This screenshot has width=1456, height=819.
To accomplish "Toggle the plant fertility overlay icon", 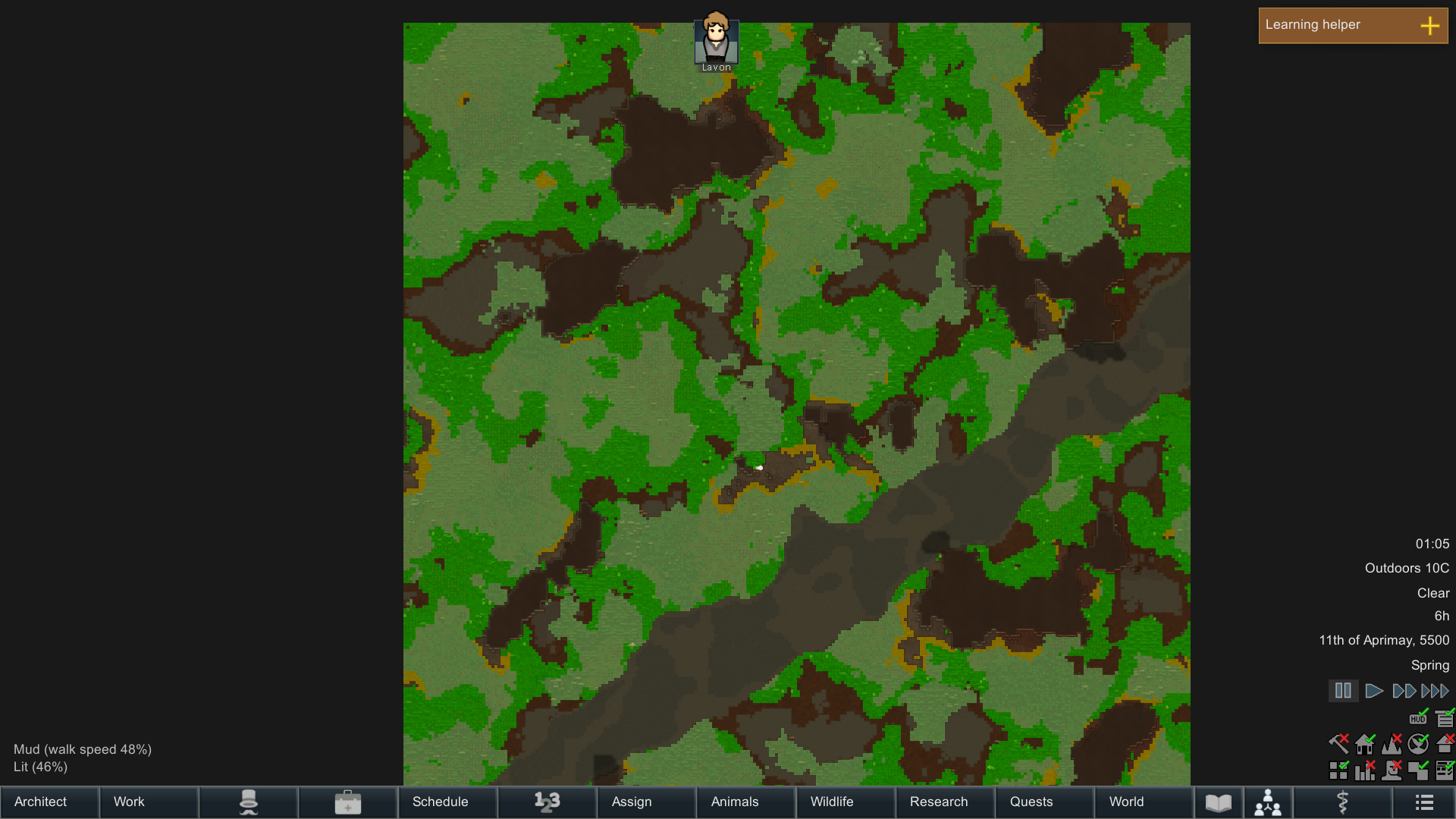I will pos(1418,744).
